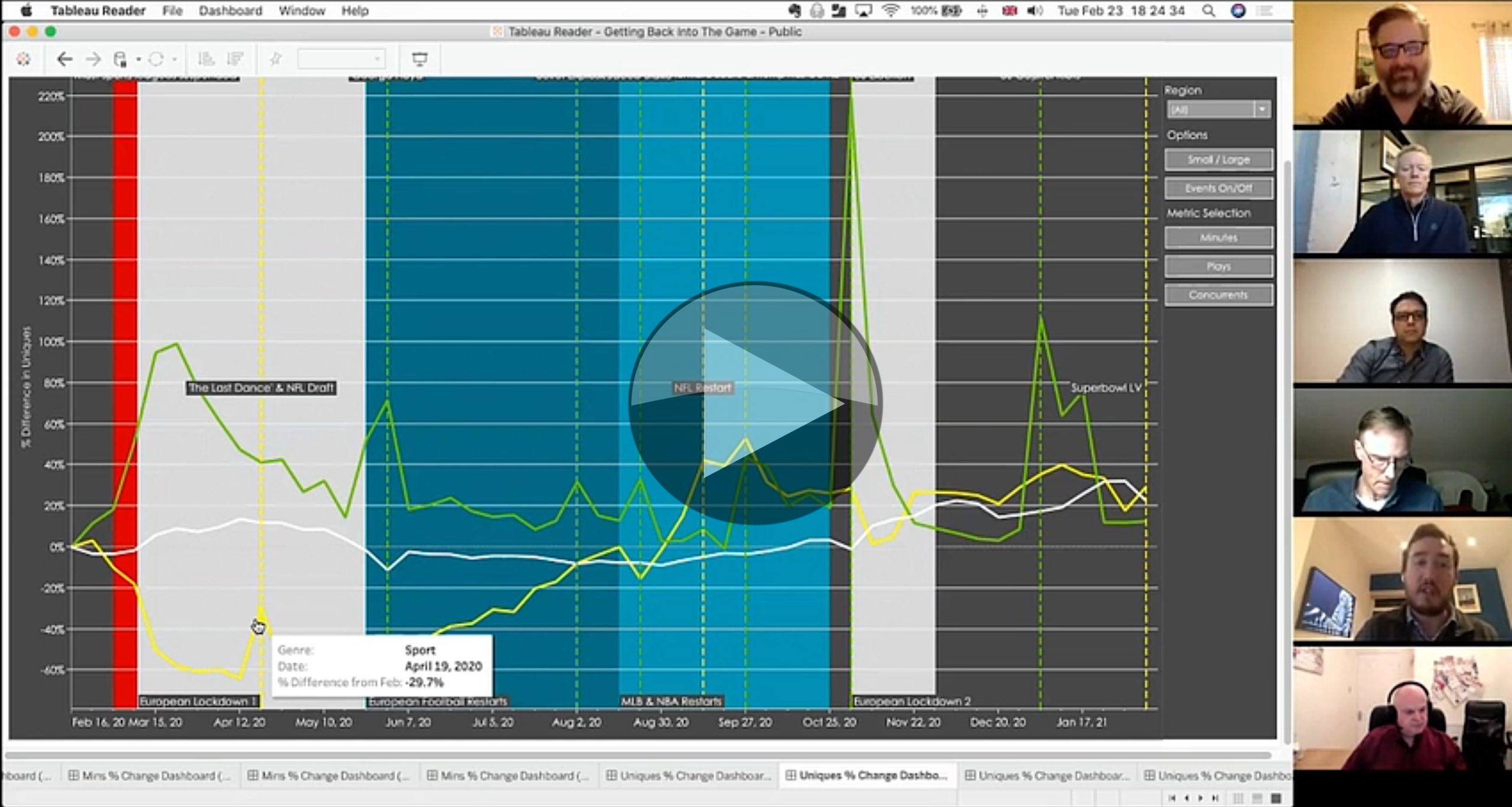Go to previous sheet arrow icon
The width and height of the screenshot is (1512, 807).
coord(1186,798)
